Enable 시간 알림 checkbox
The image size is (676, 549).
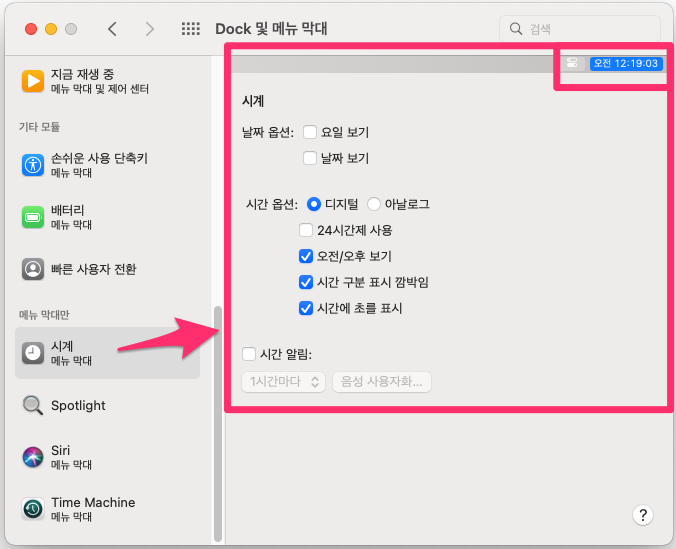tap(249, 354)
